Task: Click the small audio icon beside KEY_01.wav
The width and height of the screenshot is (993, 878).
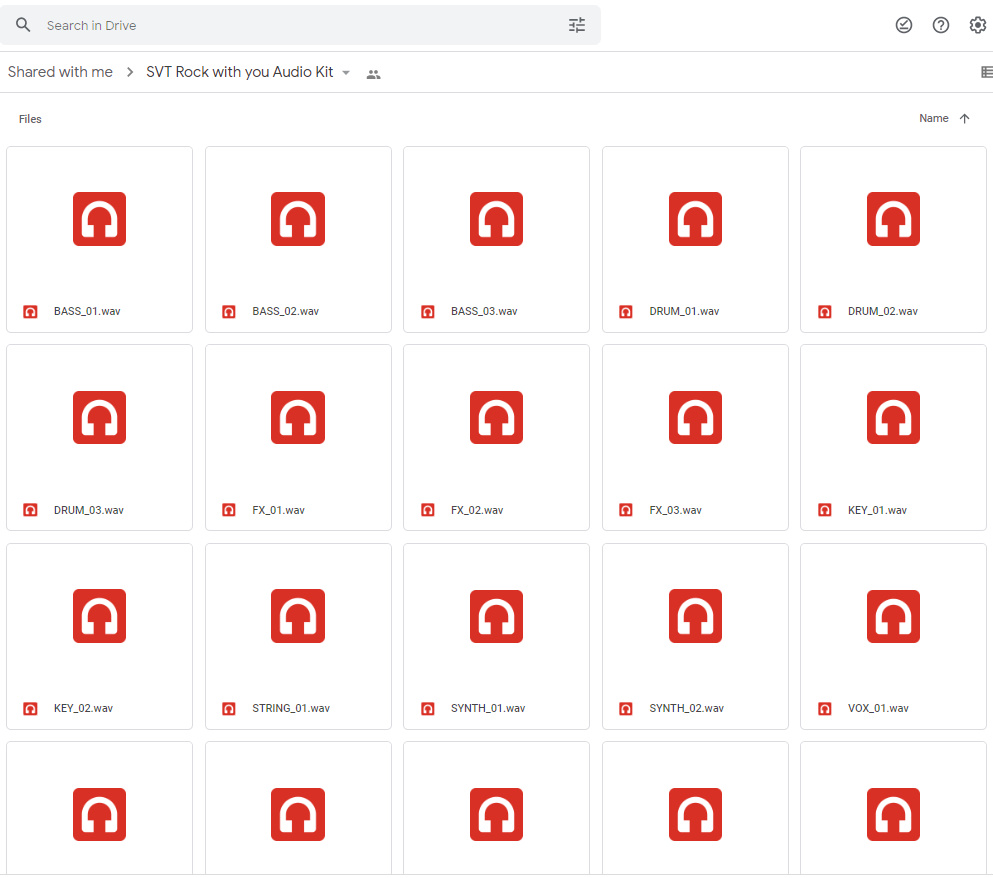Action: (x=825, y=510)
